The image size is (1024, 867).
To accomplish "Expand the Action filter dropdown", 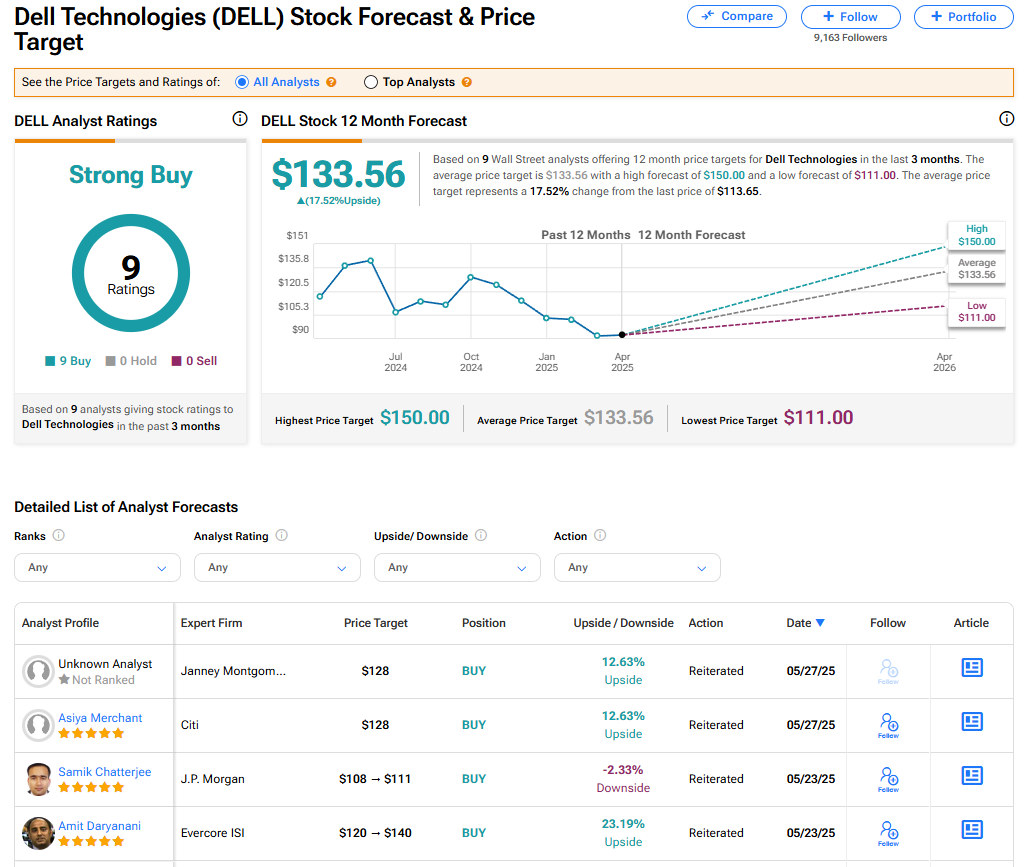I will [637, 567].
